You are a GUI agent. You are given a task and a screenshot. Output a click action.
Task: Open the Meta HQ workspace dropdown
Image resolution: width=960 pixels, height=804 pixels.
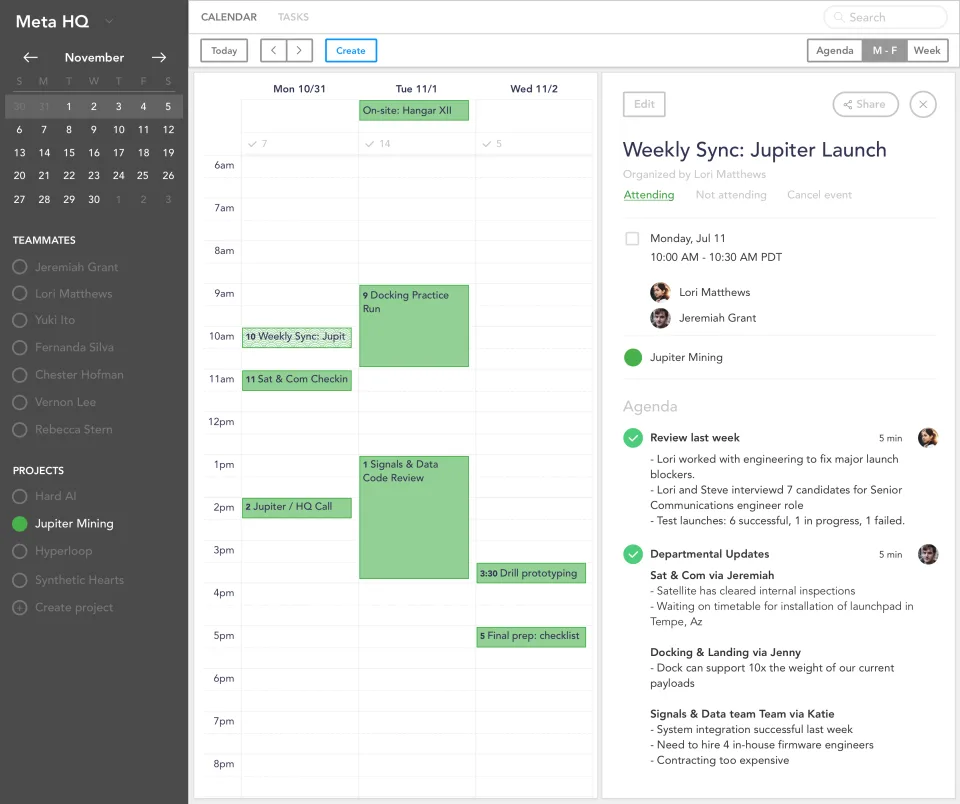[109, 21]
